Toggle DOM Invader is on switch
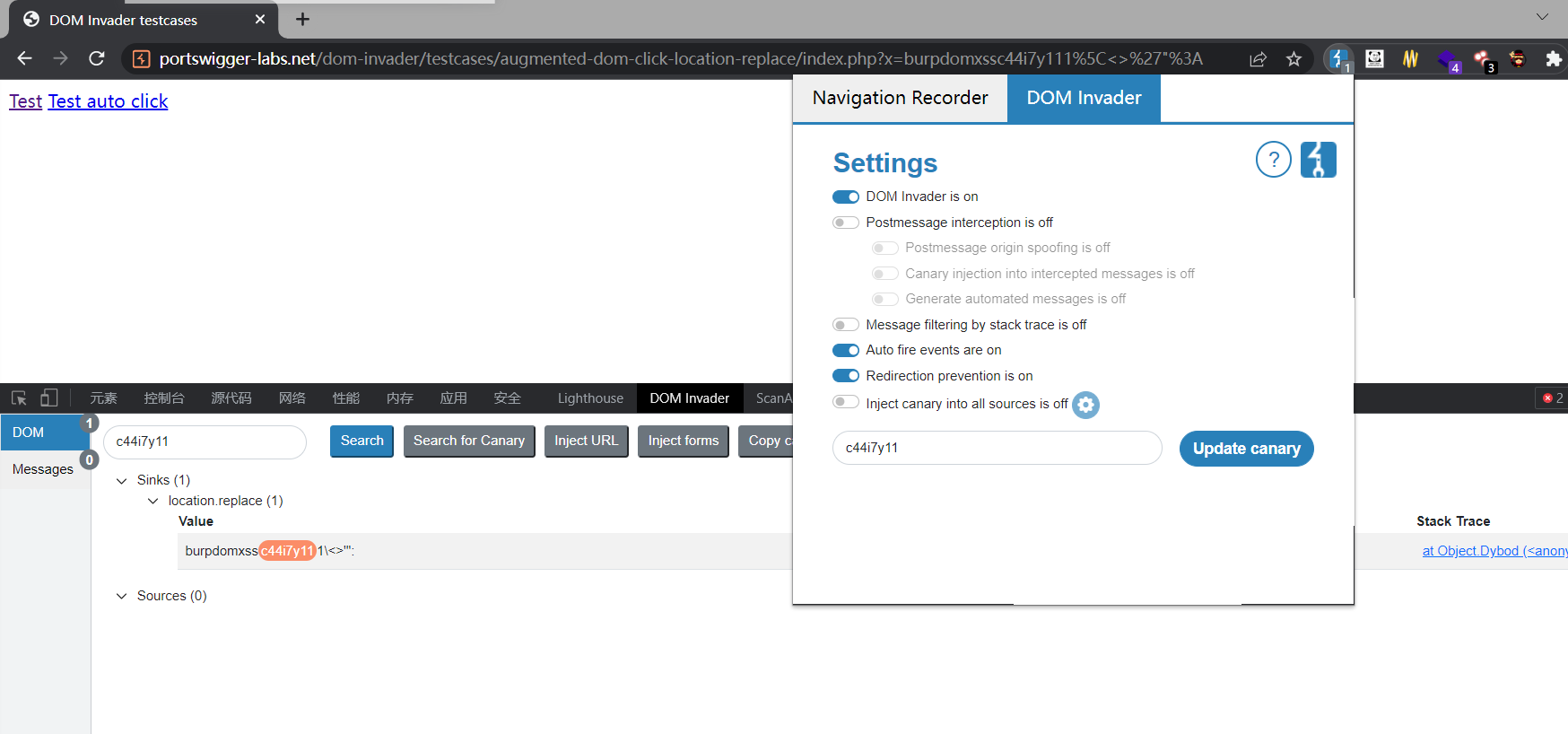Screen dimensions: 1568x734 (846, 197)
